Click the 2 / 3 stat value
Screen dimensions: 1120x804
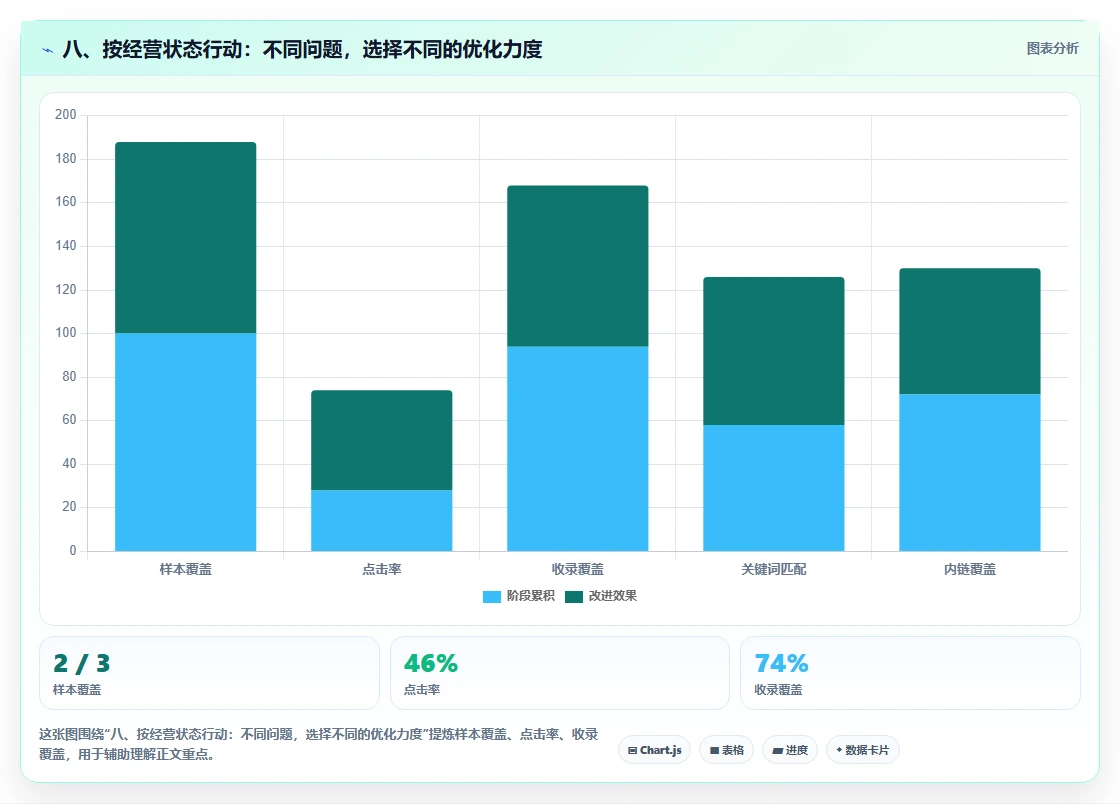coord(81,663)
